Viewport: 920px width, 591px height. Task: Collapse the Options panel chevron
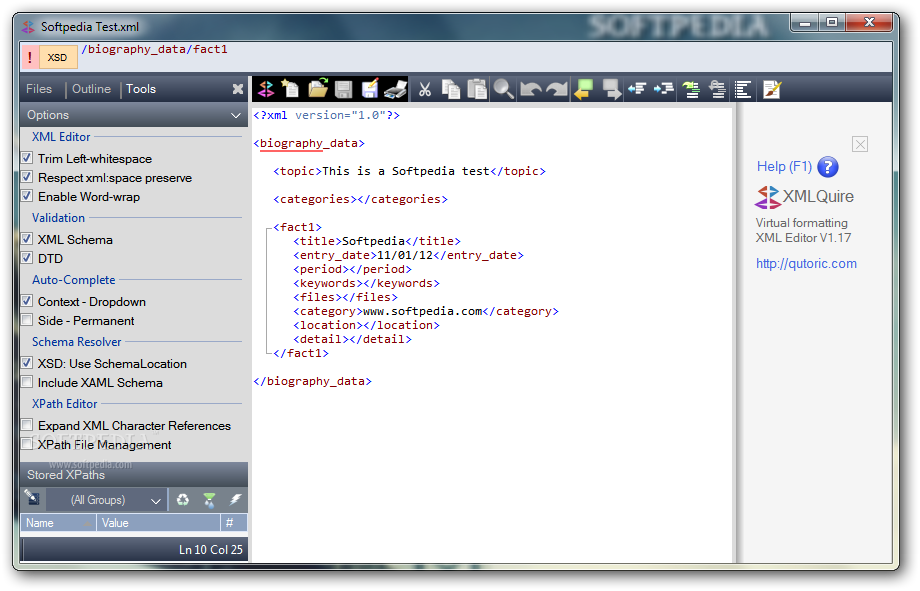click(x=236, y=115)
